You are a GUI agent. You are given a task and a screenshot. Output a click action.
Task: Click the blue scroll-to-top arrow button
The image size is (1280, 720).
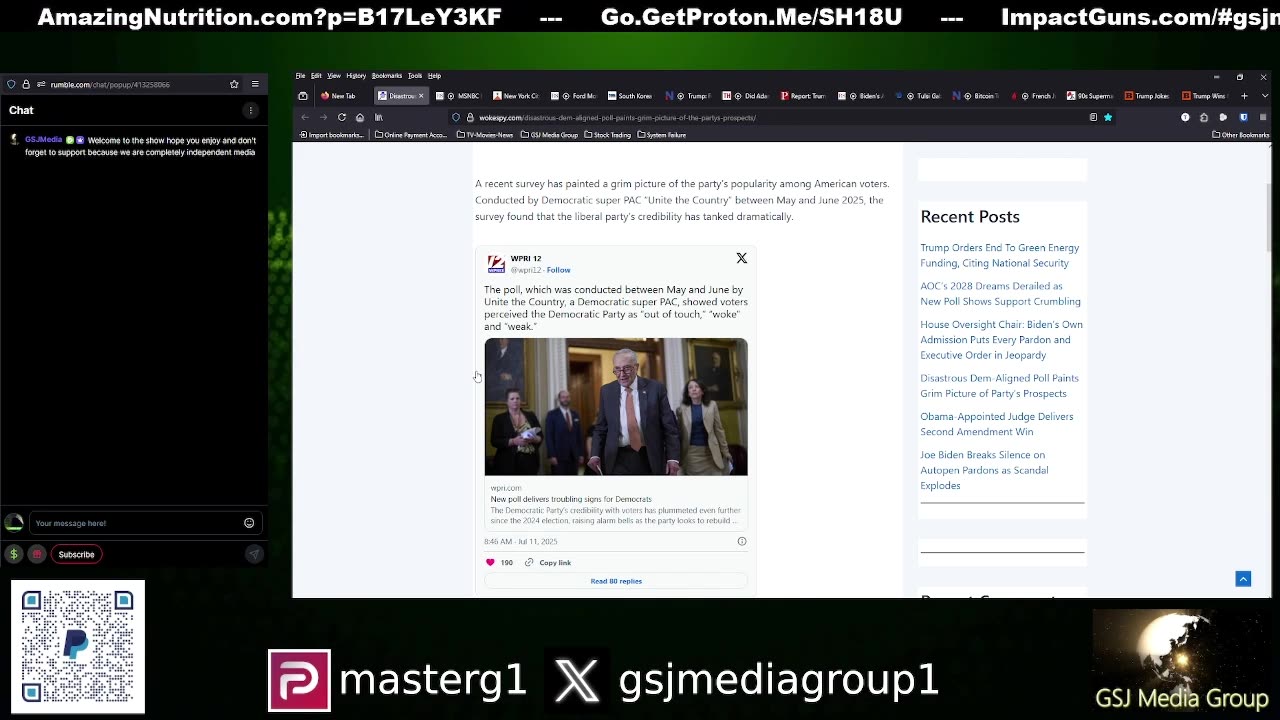[x=1243, y=579]
